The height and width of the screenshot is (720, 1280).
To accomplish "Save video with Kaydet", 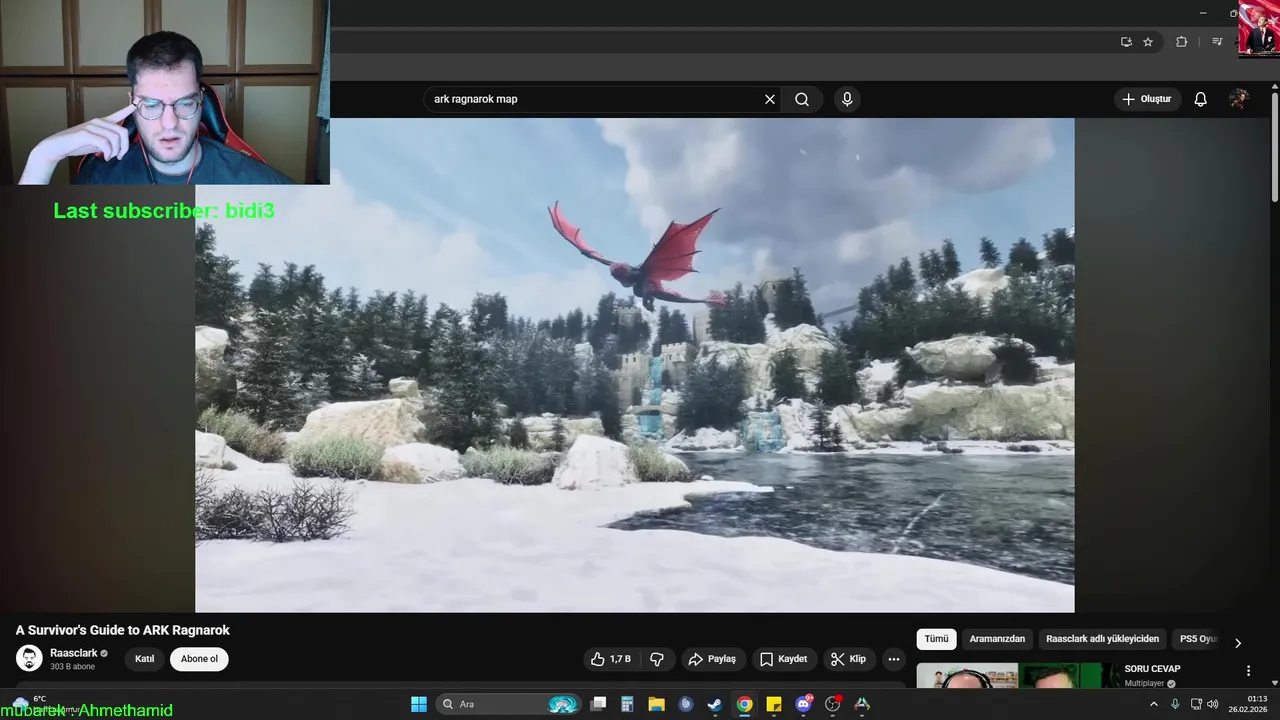I will coord(783,659).
